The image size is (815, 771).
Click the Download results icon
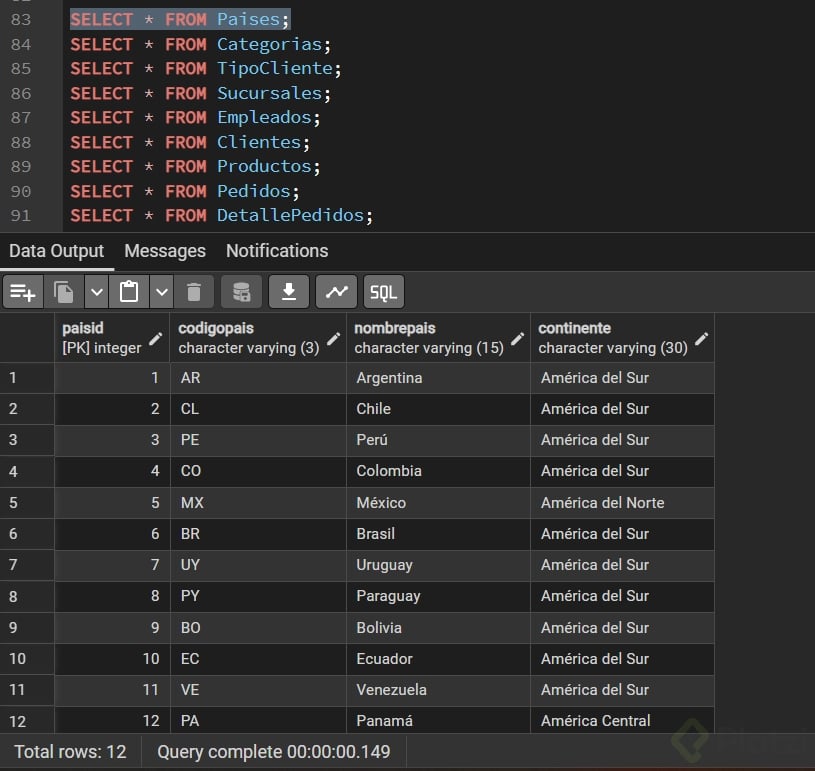point(289,292)
